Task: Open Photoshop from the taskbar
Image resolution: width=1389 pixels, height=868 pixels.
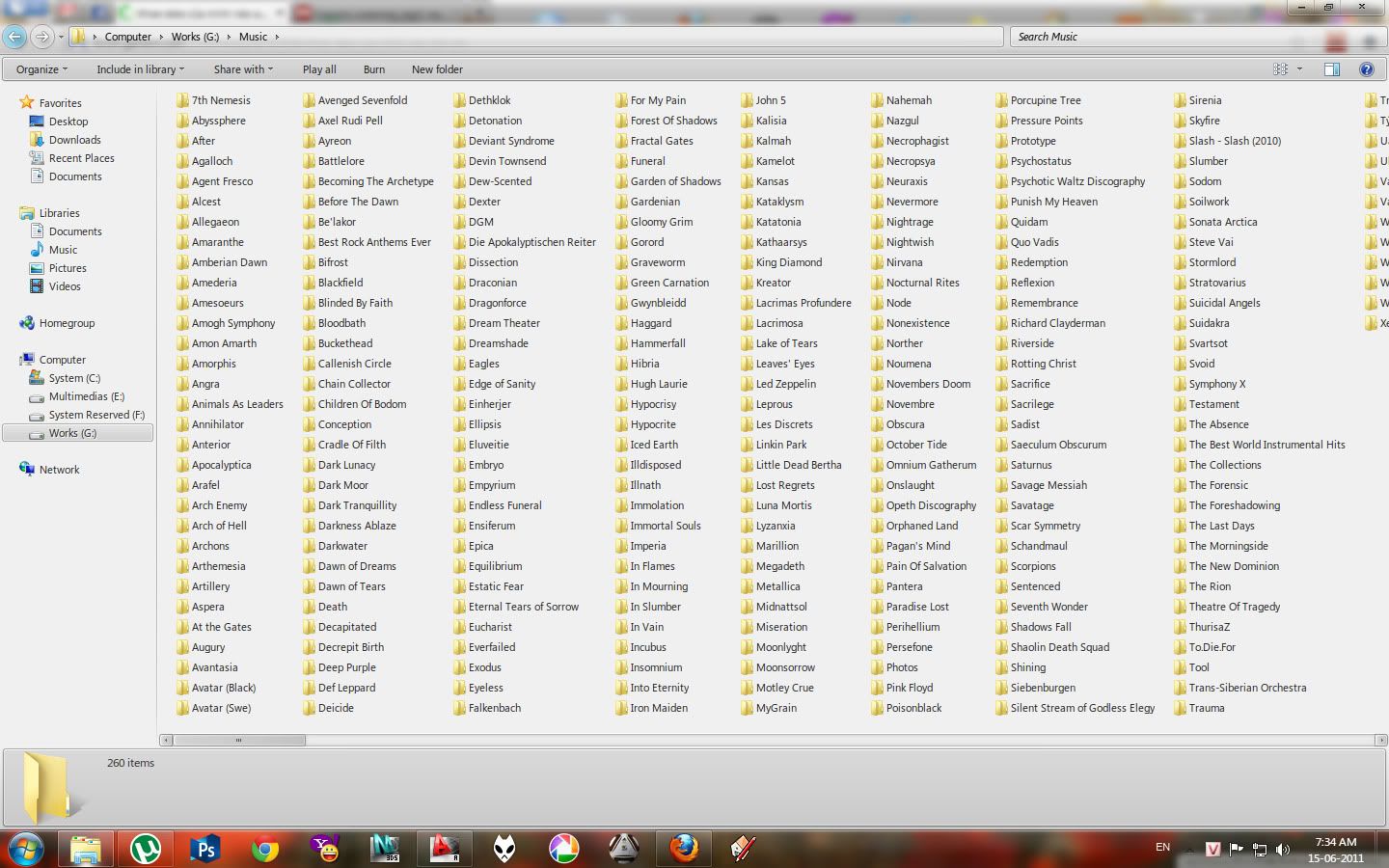Action: coord(204,849)
